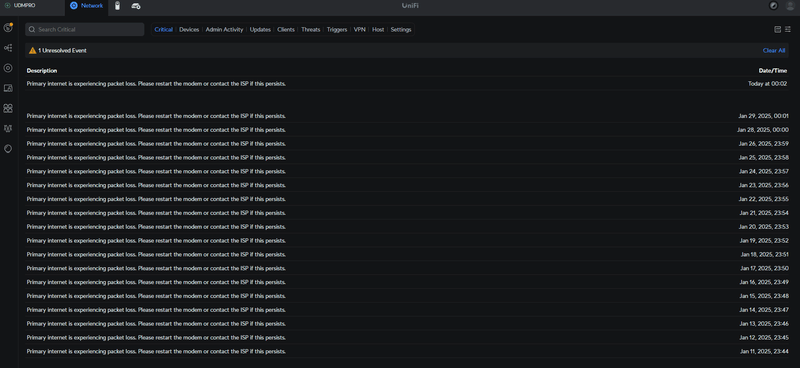Viewport: 800px width, 368px height.
Task: Open the Client Devices icon in the sidebar
Action: (x=8, y=88)
